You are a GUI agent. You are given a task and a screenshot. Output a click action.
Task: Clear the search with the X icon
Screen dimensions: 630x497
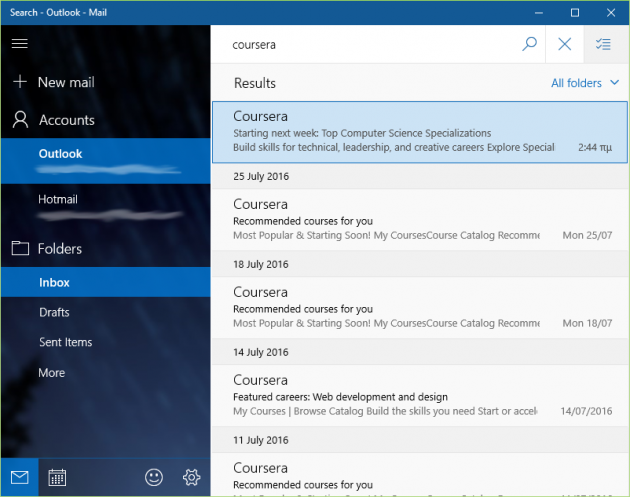tap(565, 44)
